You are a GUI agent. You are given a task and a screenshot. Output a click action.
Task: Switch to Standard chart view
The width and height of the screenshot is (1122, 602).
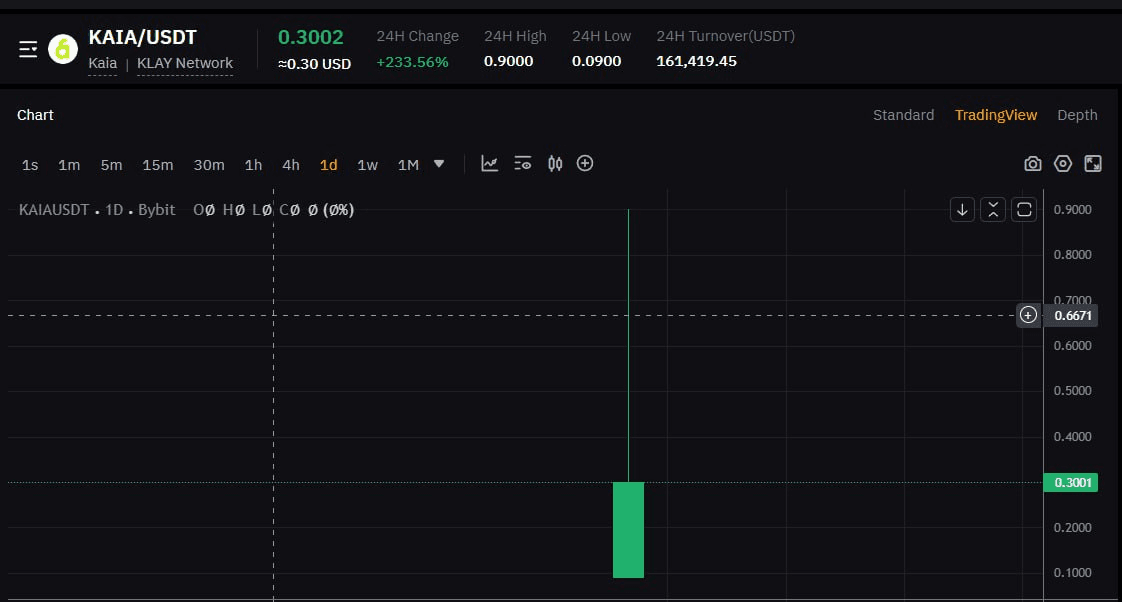pyautogui.click(x=903, y=115)
